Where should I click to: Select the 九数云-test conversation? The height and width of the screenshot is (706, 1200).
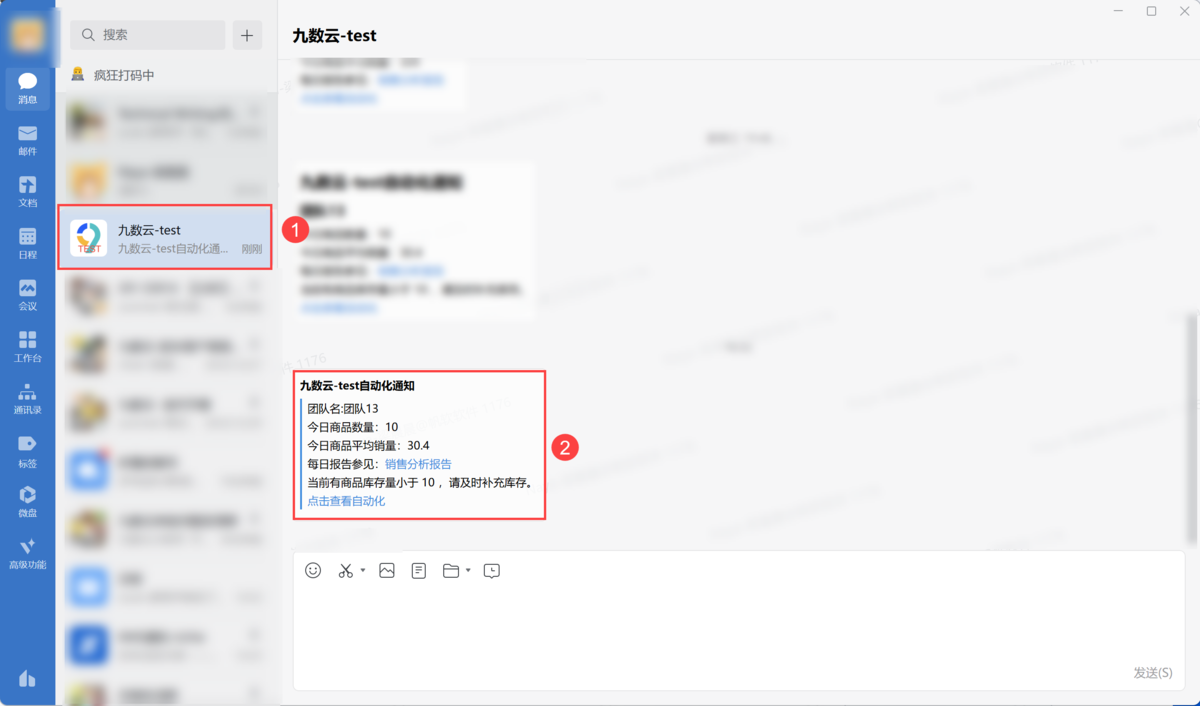pyautogui.click(x=165, y=238)
